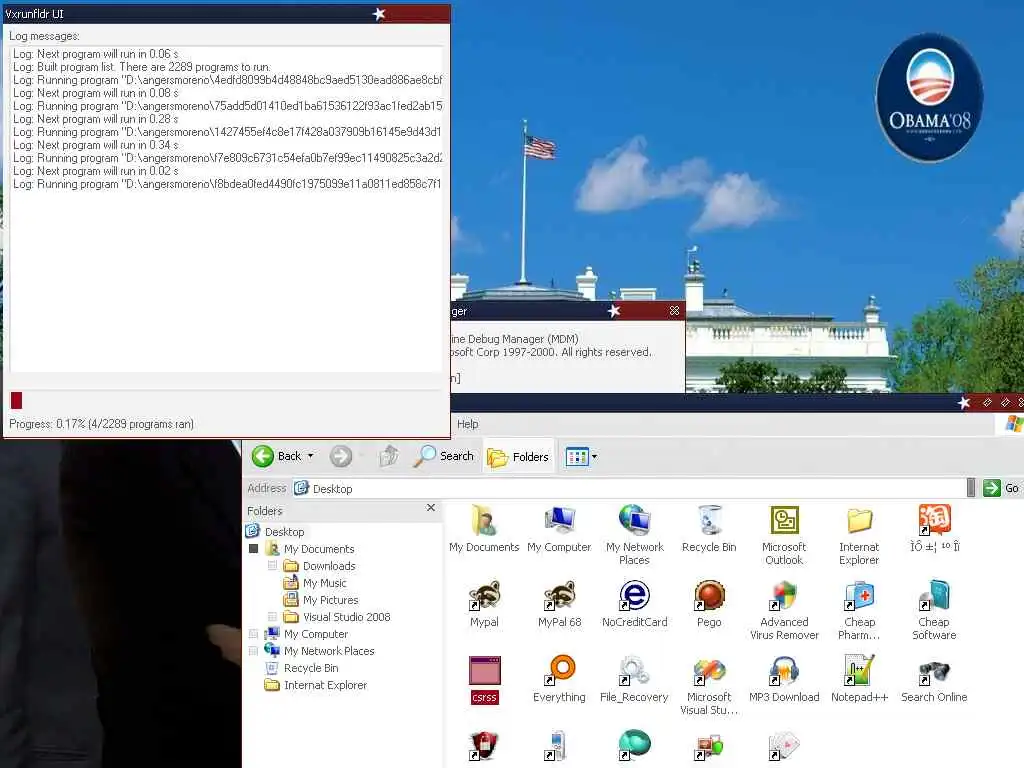This screenshot has height=768, width=1024.
Task: Open the teal sphere shortcut icon
Action: click(634, 746)
